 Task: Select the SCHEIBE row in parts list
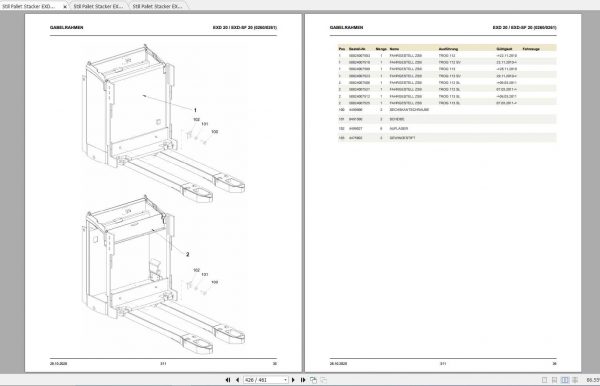[447, 119]
